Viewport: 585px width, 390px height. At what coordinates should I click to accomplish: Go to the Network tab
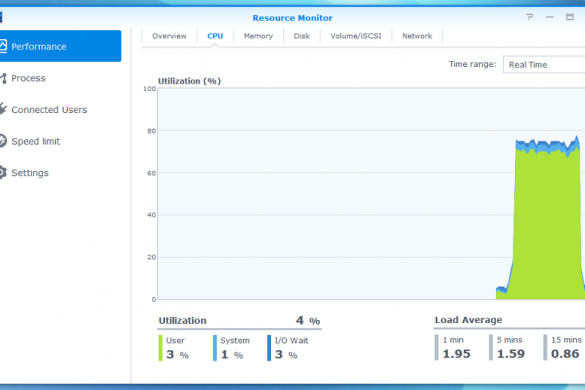point(417,36)
